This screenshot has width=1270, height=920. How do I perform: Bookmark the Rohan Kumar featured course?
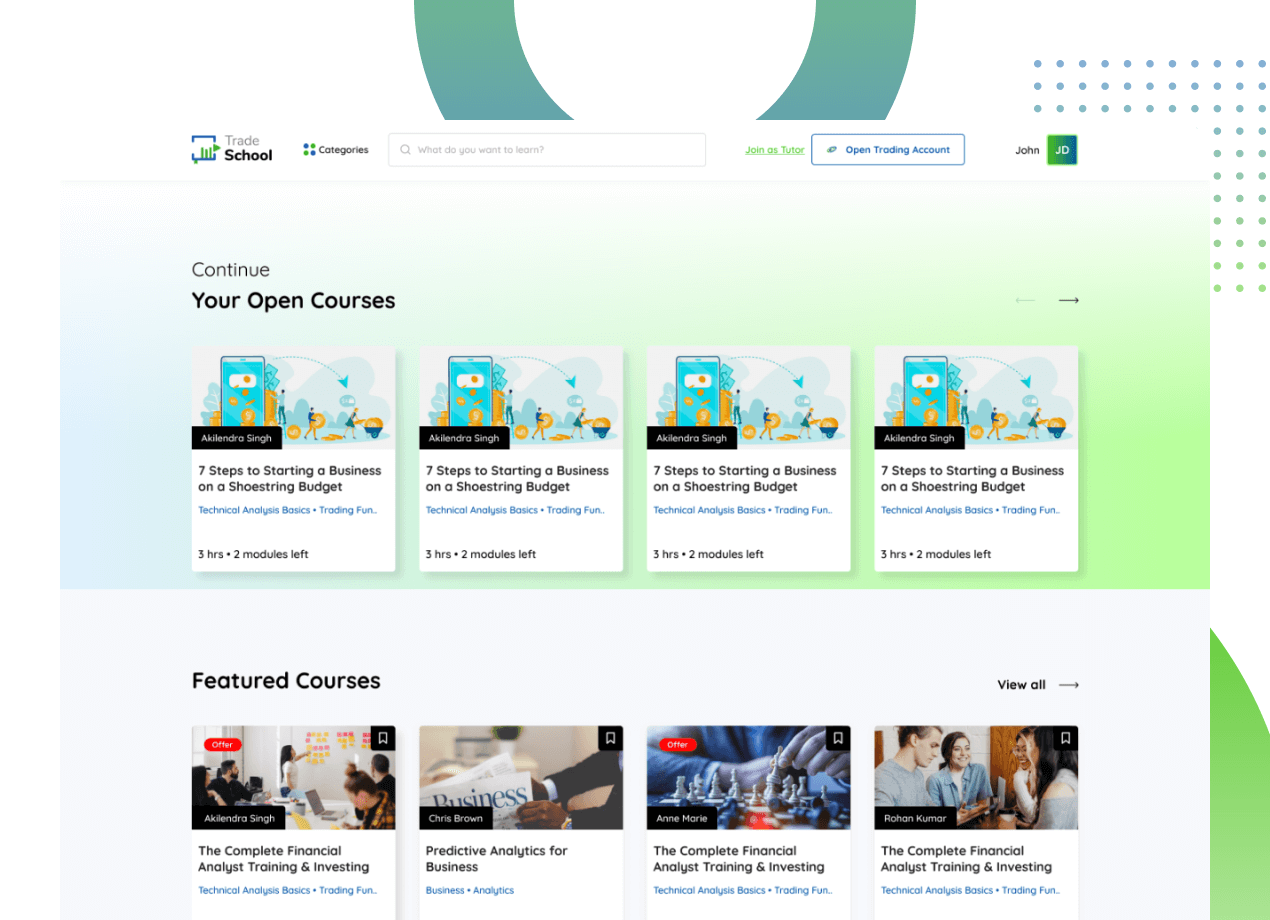[x=1066, y=738]
